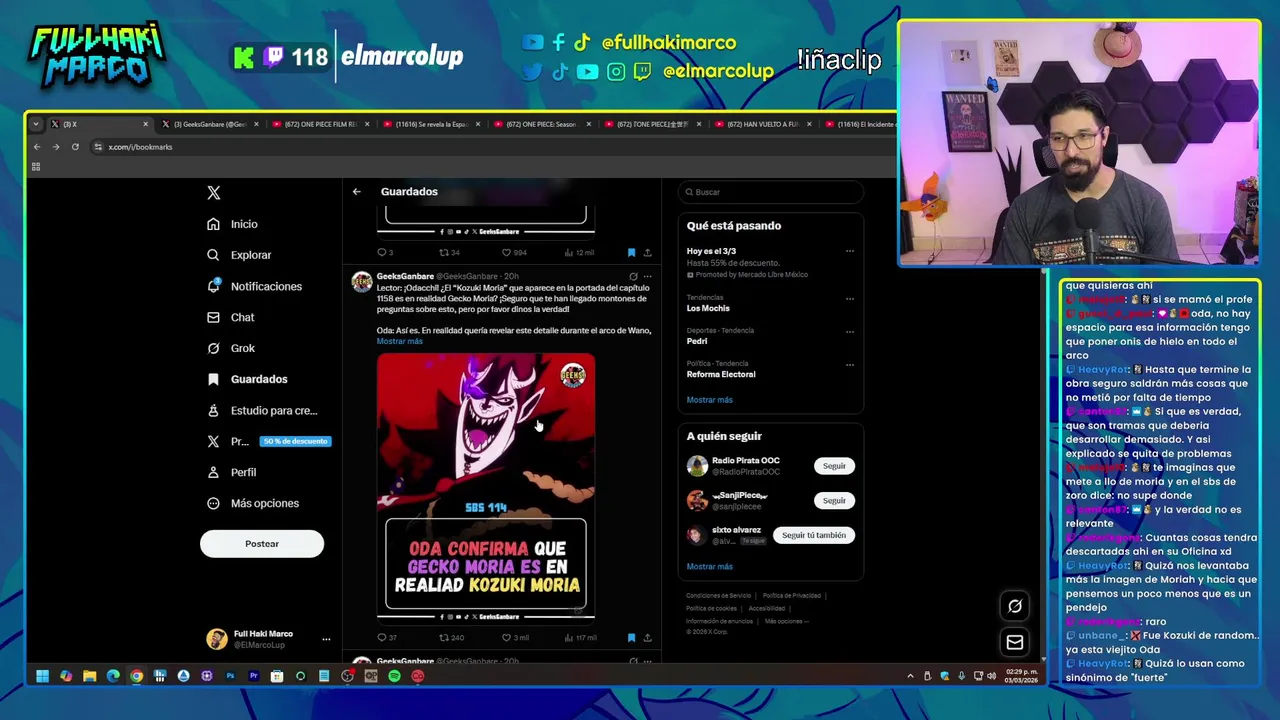Remove the bookmark on the Moria post
The height and width of the screenshot is (720, 1280).
point(631,638)
